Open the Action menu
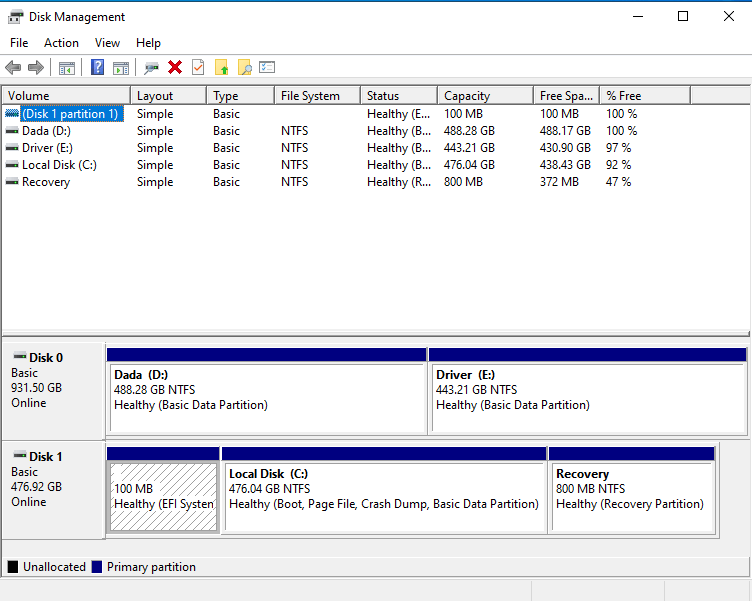Viewport: 752px width, 601px height. (61, 43)
